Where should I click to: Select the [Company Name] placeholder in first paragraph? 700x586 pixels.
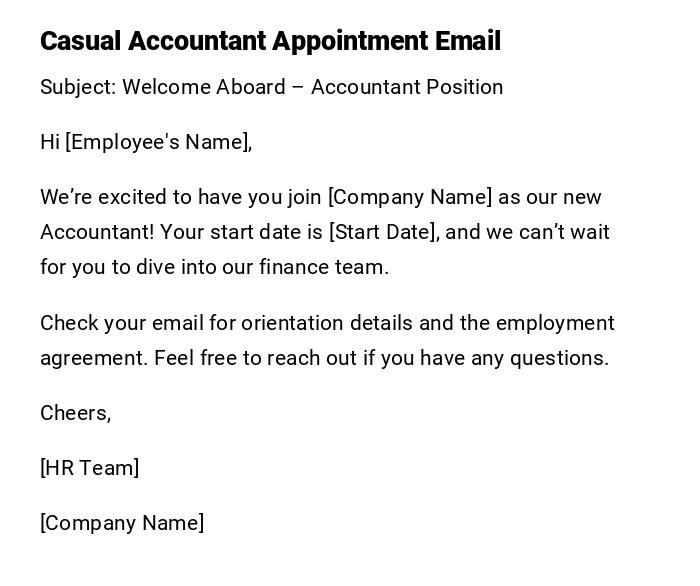pos(410,197)
